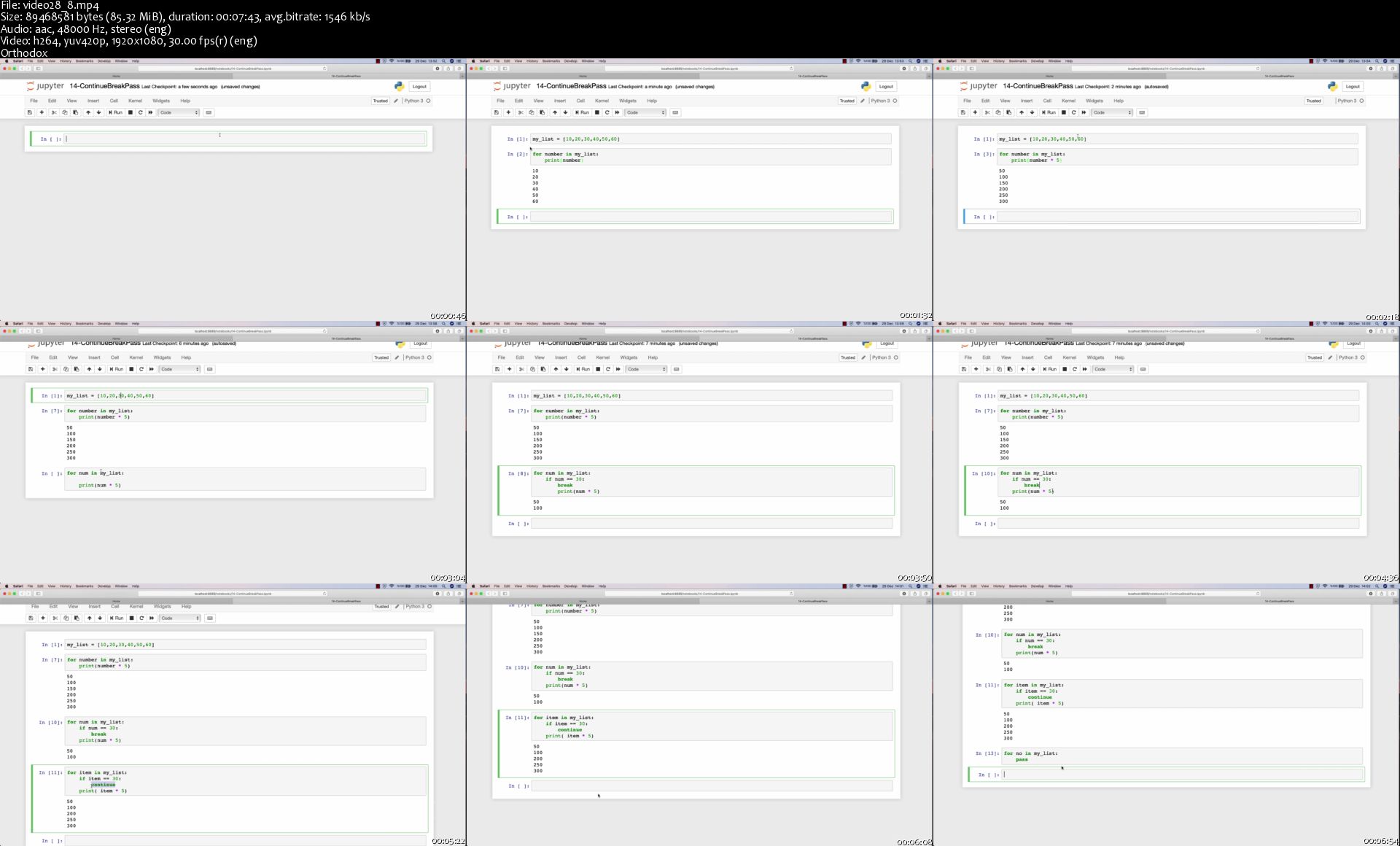Toggle the Trusted indicator in the 00:00:46 frame

pos(381,101)
